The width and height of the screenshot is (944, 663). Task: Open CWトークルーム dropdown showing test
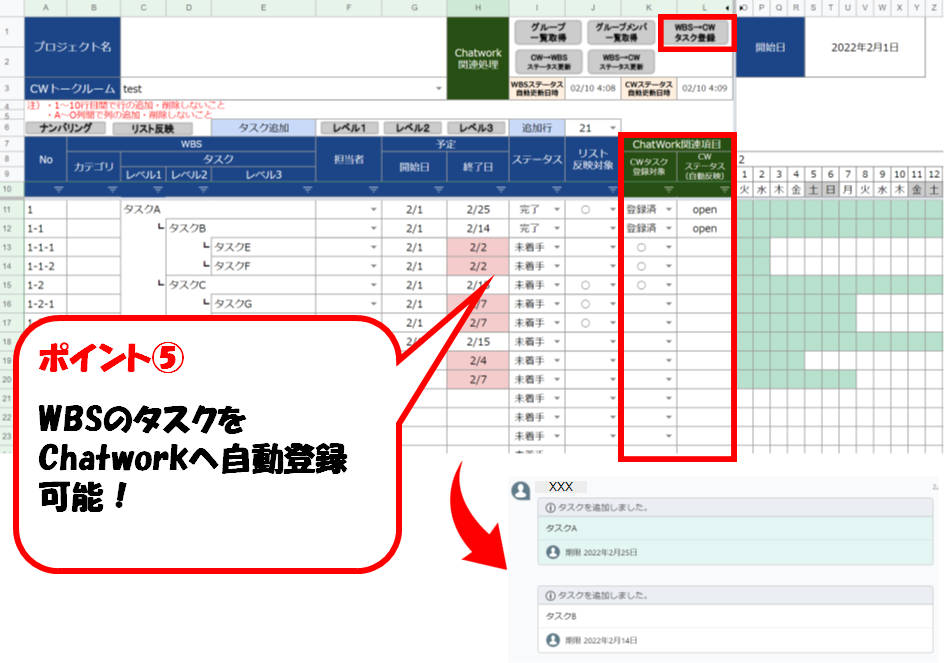tap(439, 89)
